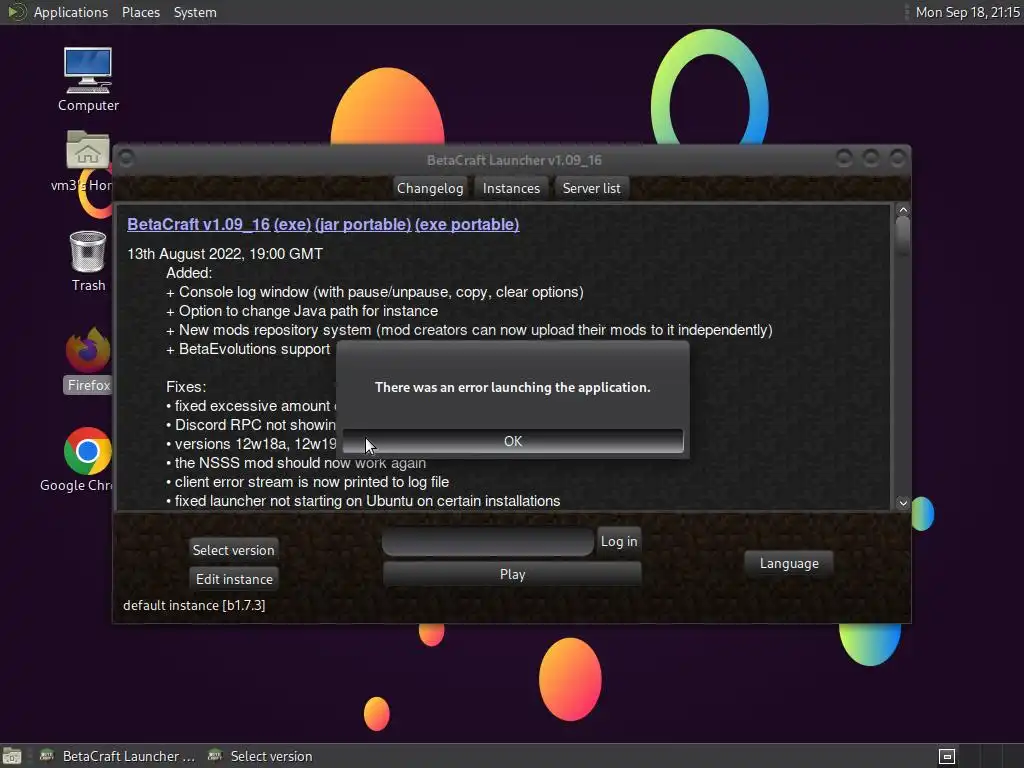Switch to Select version taskbar entry
1024x768 pixels.
coord(260,756)
